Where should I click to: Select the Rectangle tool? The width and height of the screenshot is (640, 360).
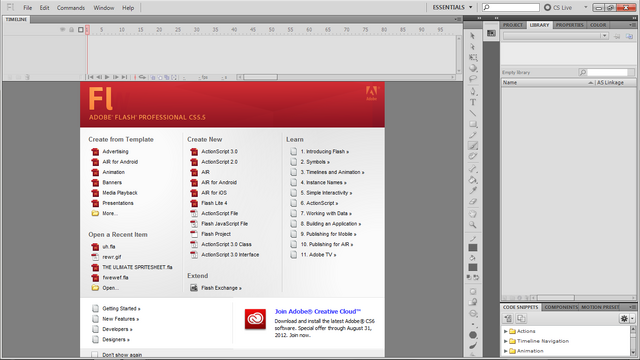click(x=473, y=124)
